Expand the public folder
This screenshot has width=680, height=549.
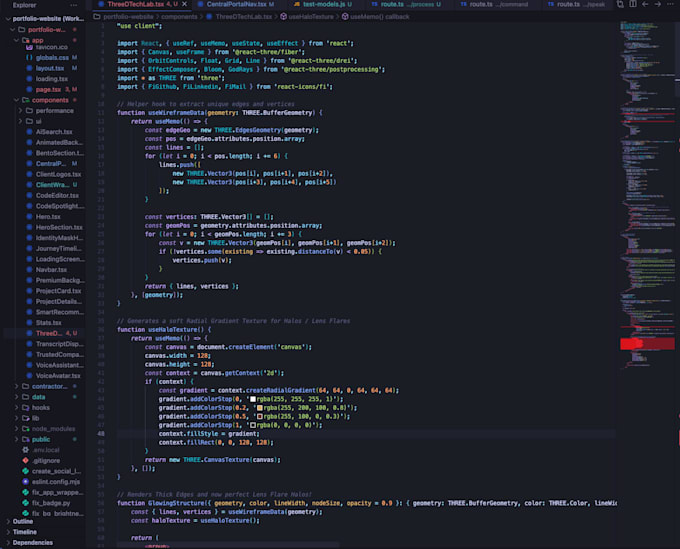click(16, 439)
